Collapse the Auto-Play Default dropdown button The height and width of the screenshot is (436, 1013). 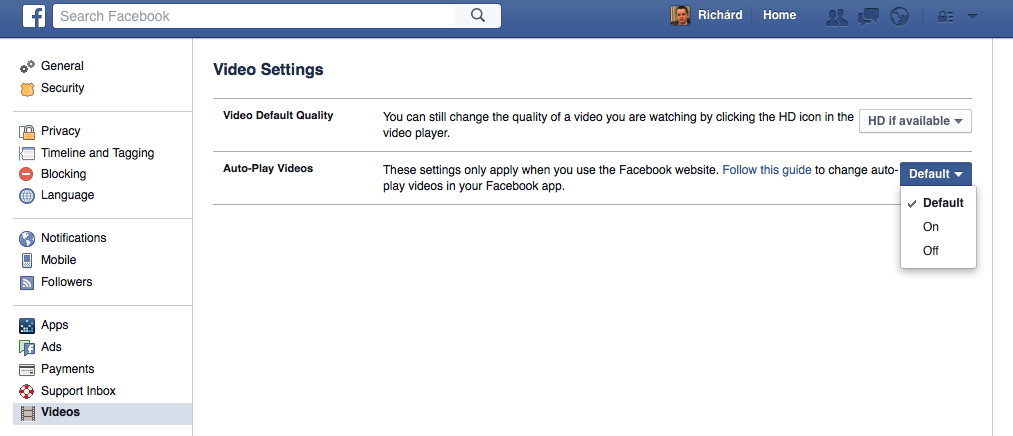coord(935,174)
